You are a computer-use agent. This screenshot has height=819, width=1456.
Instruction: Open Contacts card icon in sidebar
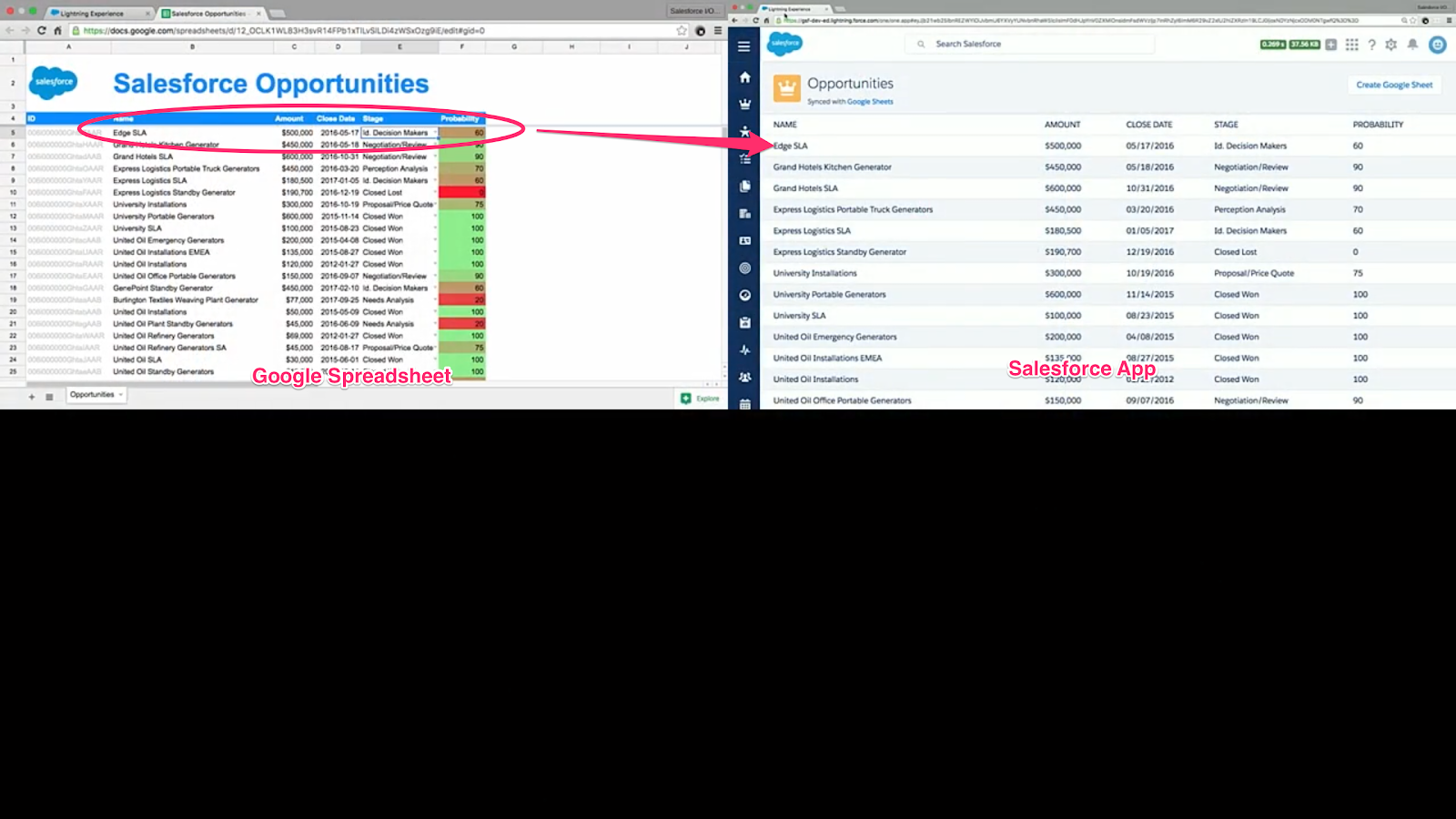point(745,241)
